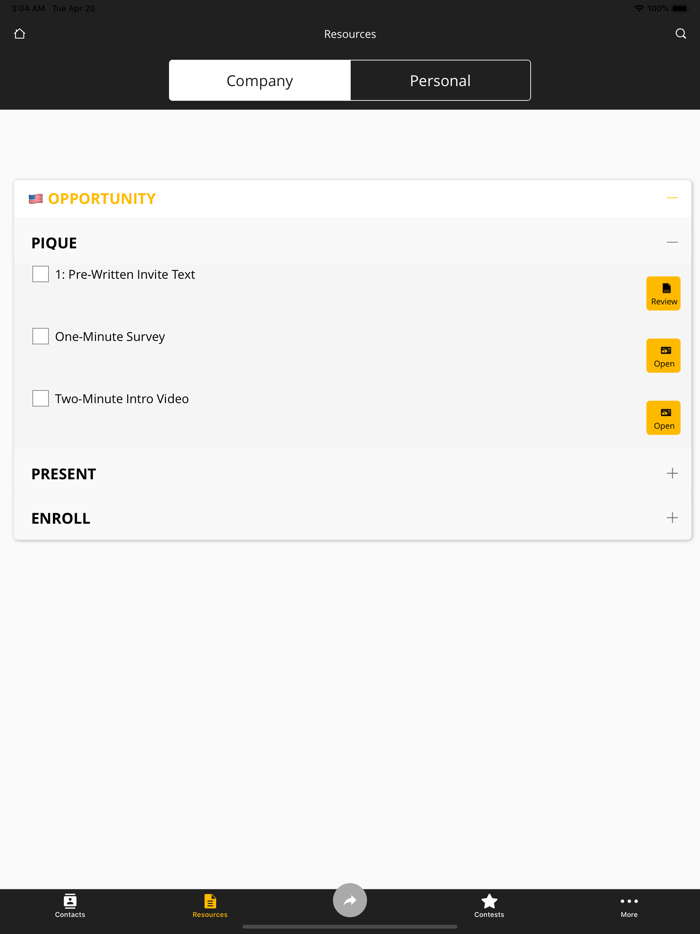
Task: Collapse the PIQUE section
Action: [672, 242]
